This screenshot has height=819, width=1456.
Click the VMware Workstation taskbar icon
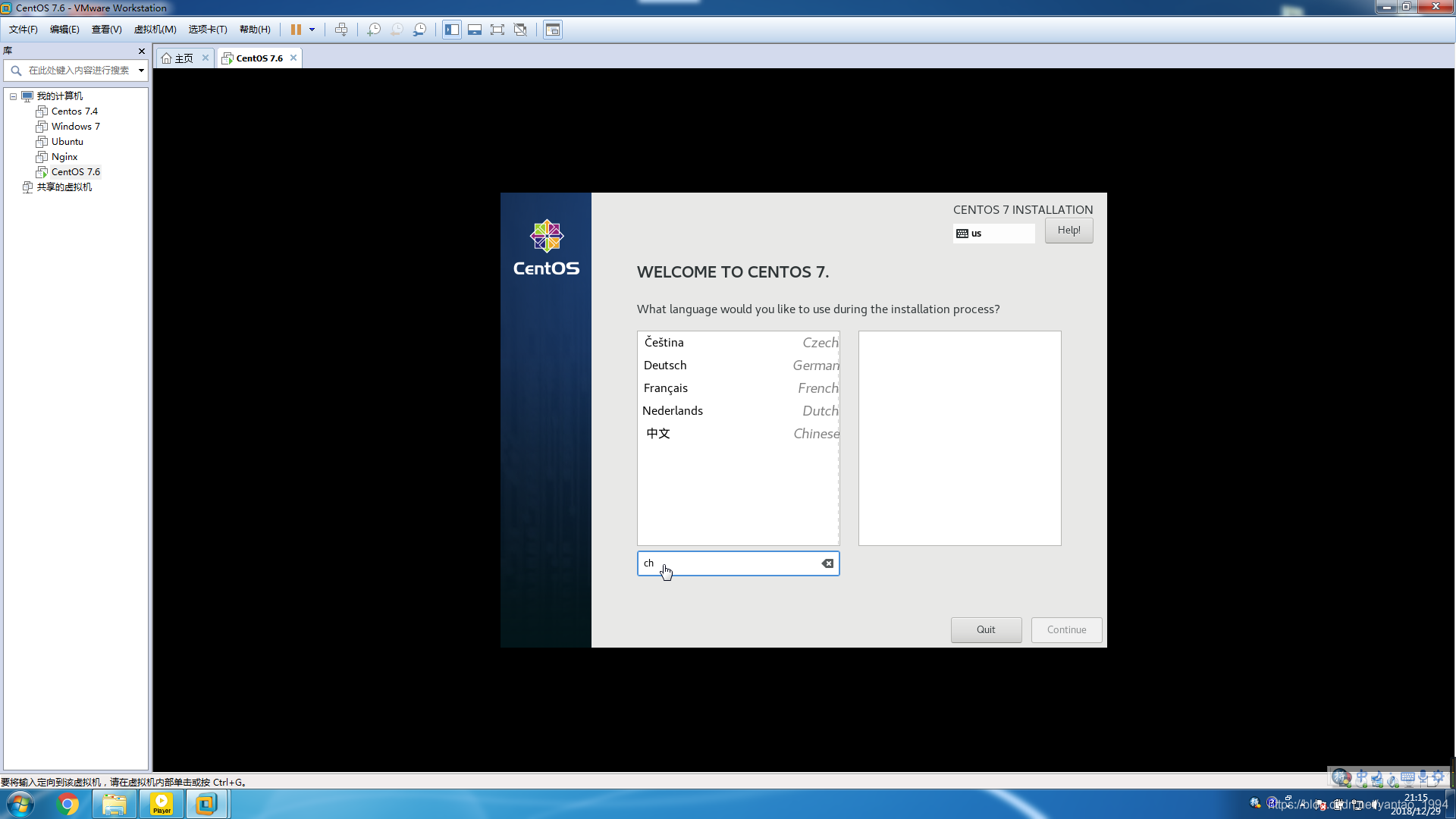(x=206, y=804)
